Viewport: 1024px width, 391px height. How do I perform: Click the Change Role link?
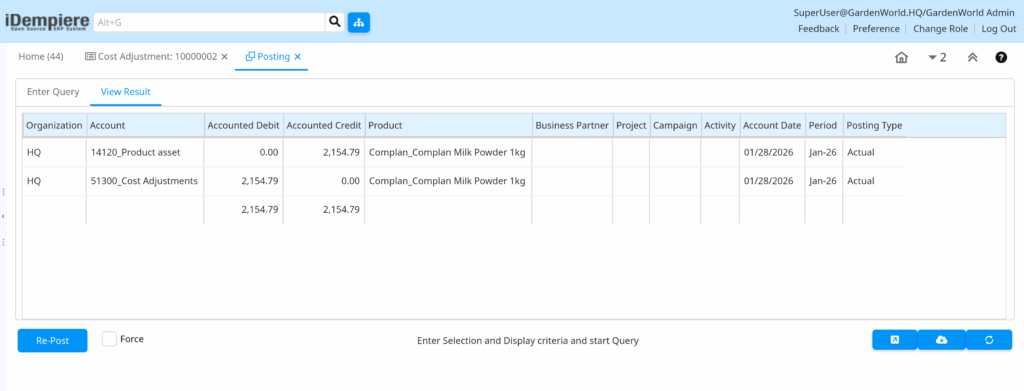tap(940, 29)
